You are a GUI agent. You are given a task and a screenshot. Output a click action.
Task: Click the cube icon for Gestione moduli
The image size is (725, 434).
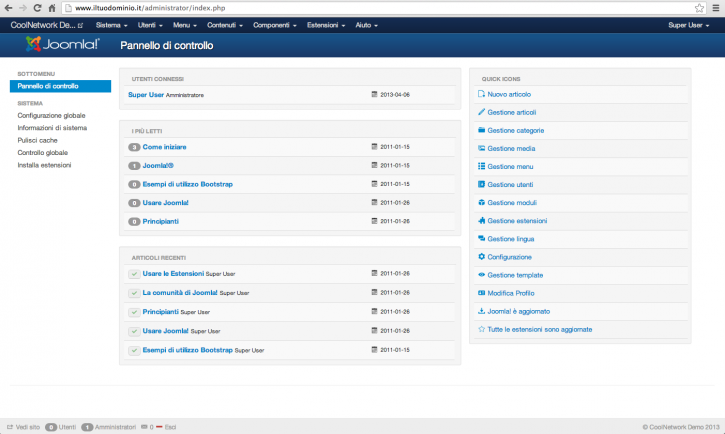pyautogui.click(x=481, y=202)
